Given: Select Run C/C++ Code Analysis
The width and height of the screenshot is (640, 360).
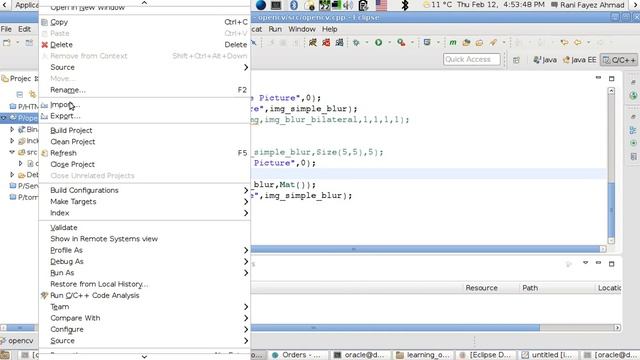Looking at the screenshot, I should pos(144,296).
